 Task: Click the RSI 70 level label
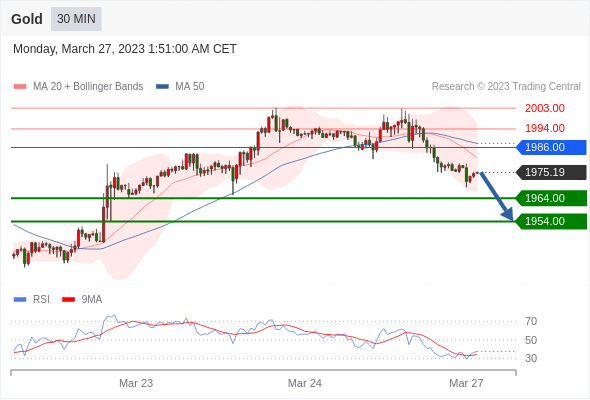tap(531, 321)
